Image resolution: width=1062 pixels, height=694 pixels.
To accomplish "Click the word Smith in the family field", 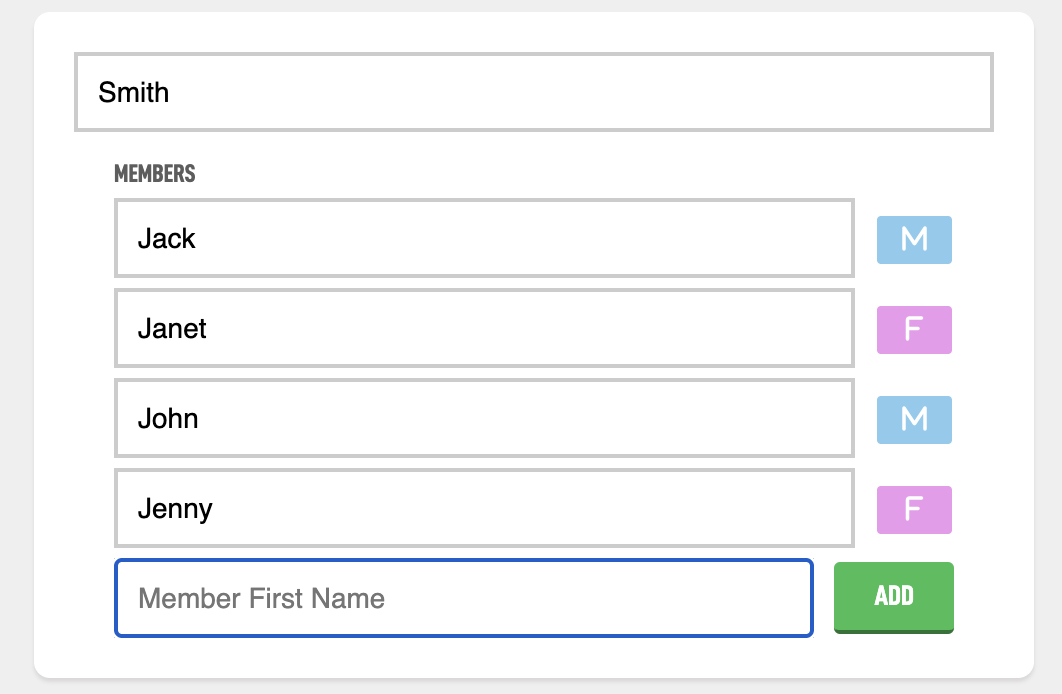I will pyautogui.click(x=133, y=93).
